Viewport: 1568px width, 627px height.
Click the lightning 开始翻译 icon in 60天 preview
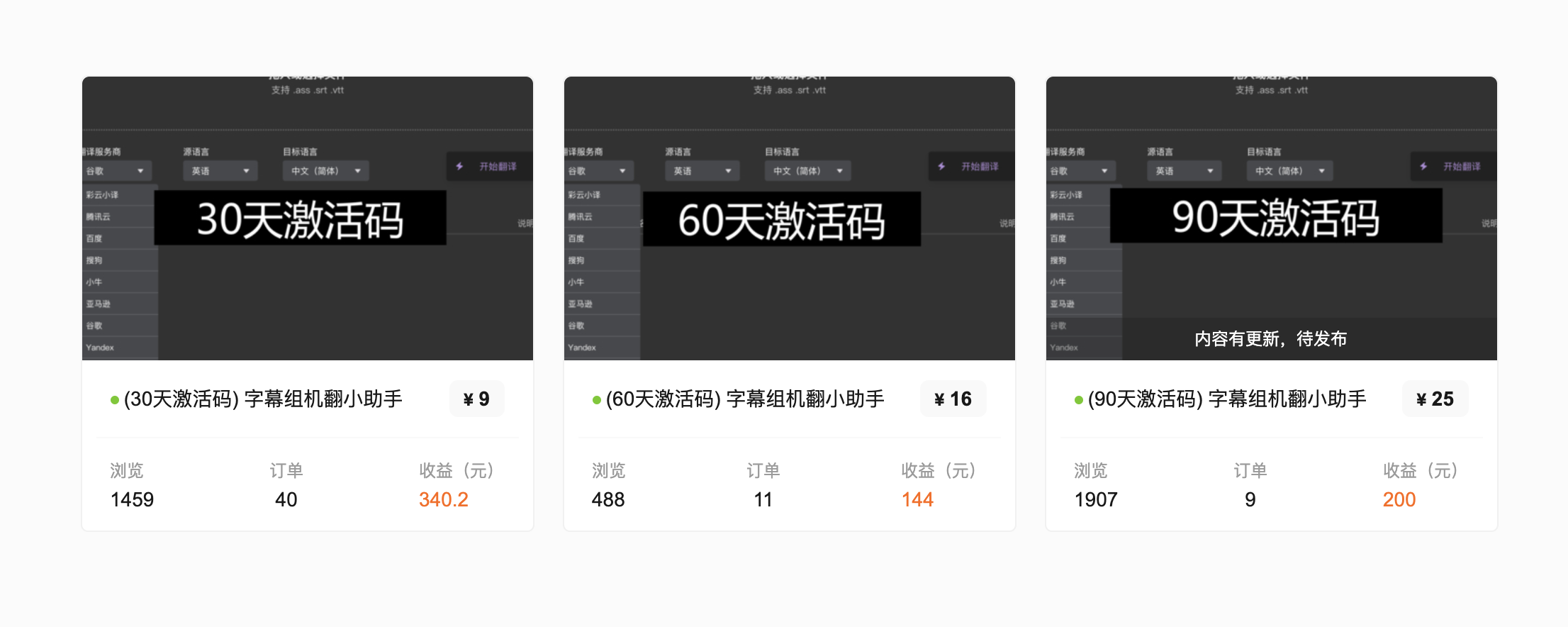[x=942, y=167]
